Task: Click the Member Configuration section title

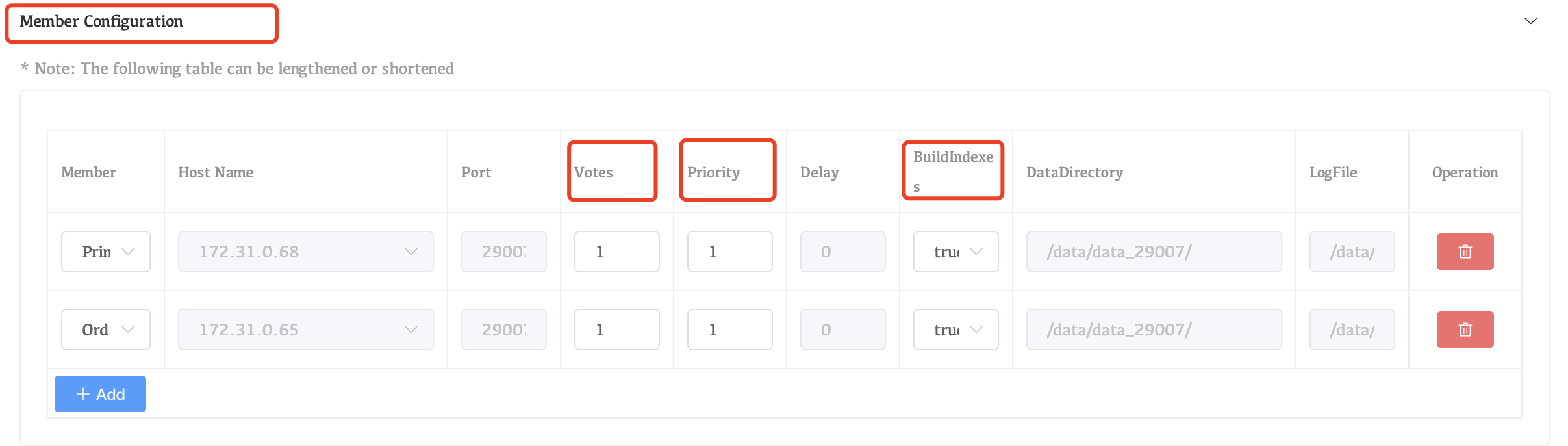Action: pyautogui.click(x=101, y=21)
